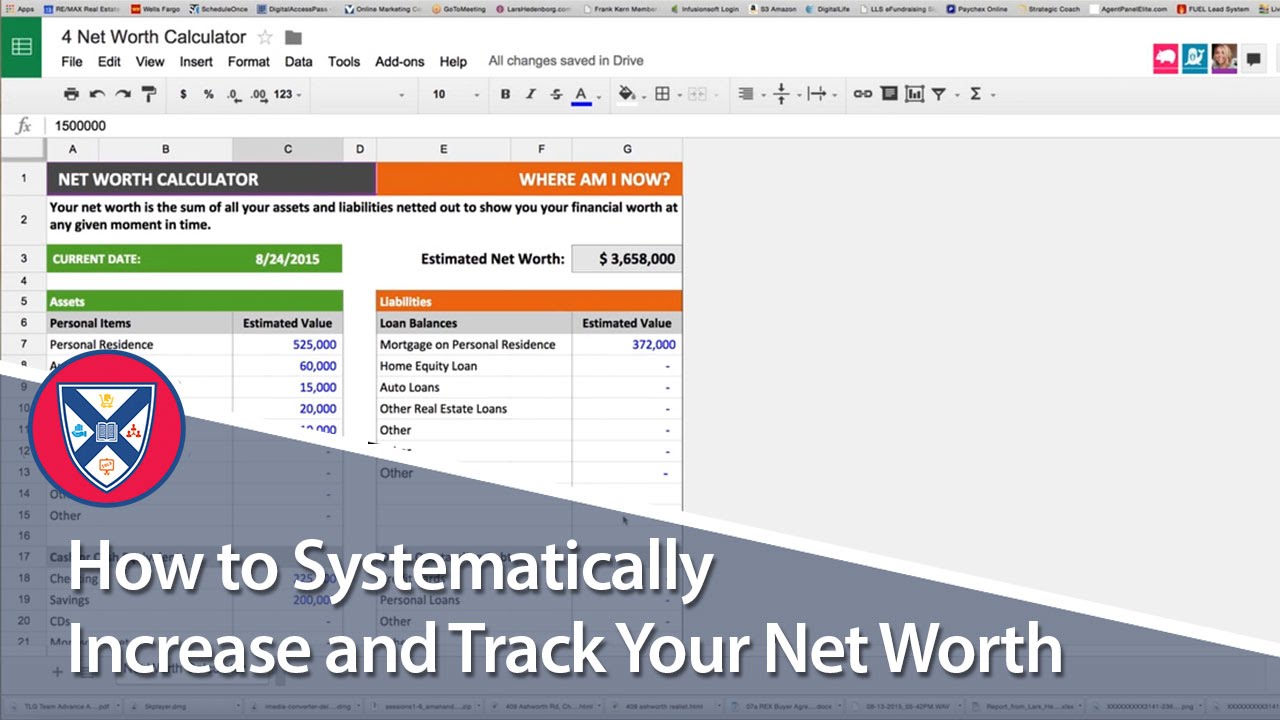Click the document title 4 Net Worth Calculator
Viewport: 1280px width, 720px height.
[154, 37]
